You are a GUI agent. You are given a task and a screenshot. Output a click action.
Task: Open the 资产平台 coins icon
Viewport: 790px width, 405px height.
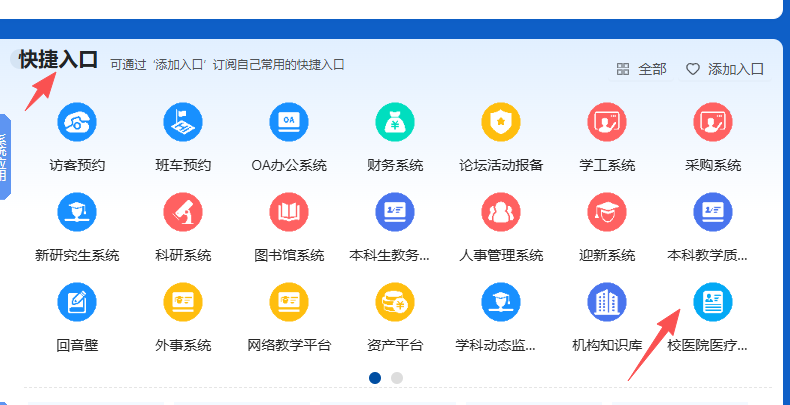[x=395, y=302]
